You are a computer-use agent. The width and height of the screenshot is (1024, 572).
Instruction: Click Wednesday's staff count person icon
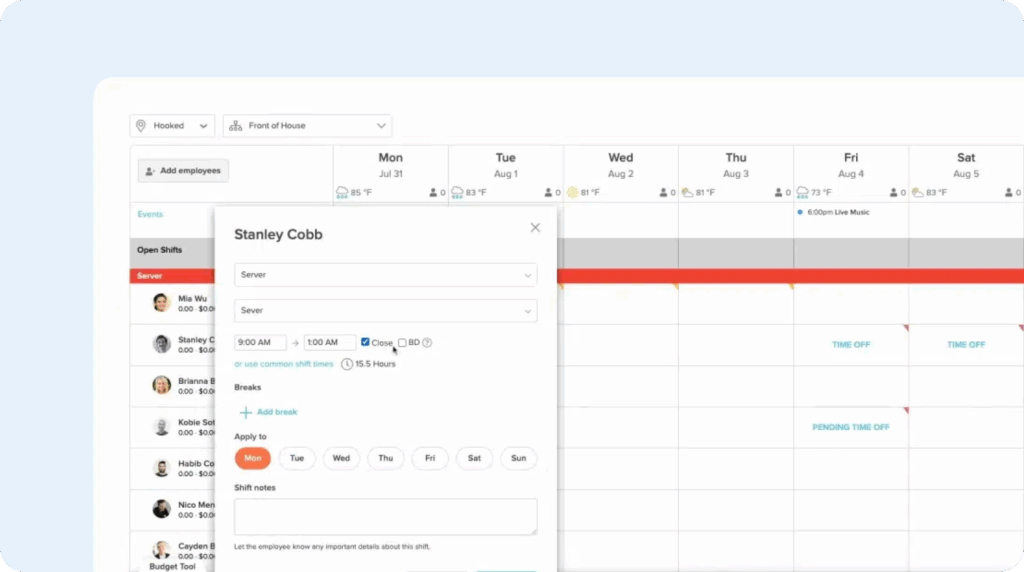(x=663, y=193)
